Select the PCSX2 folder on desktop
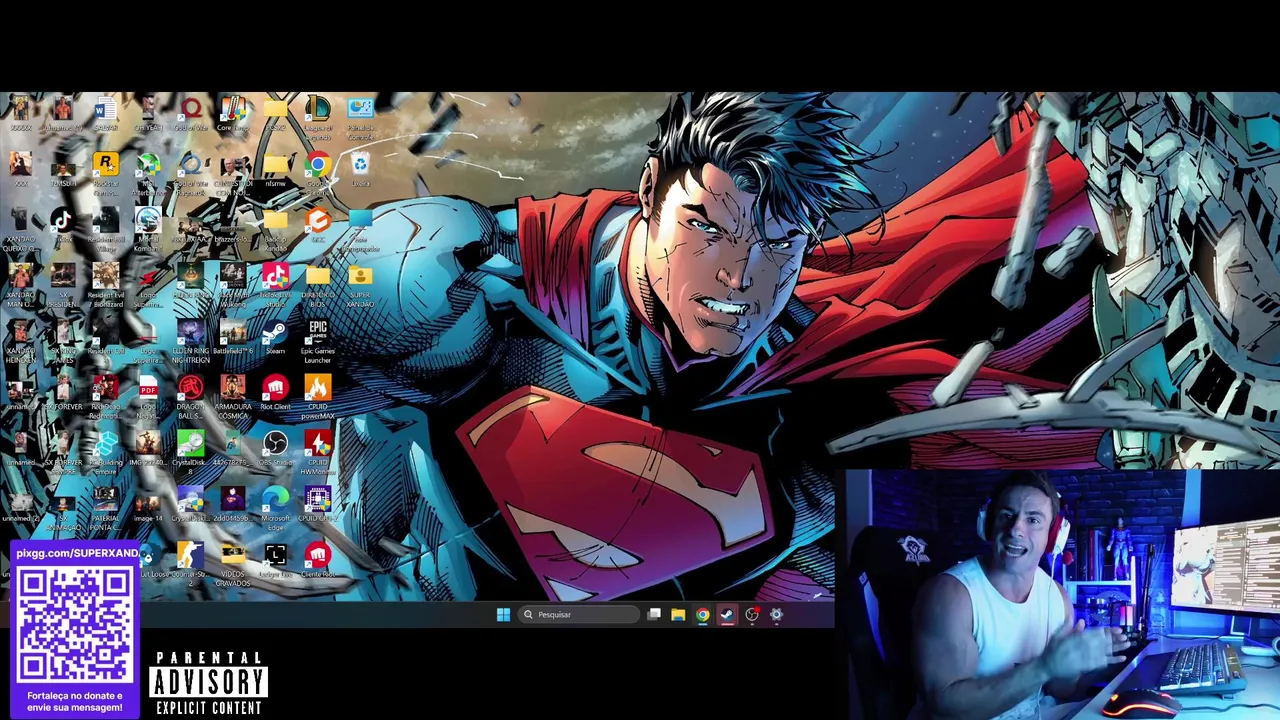This screenshot has width=1280, height=720. point(276,114)
